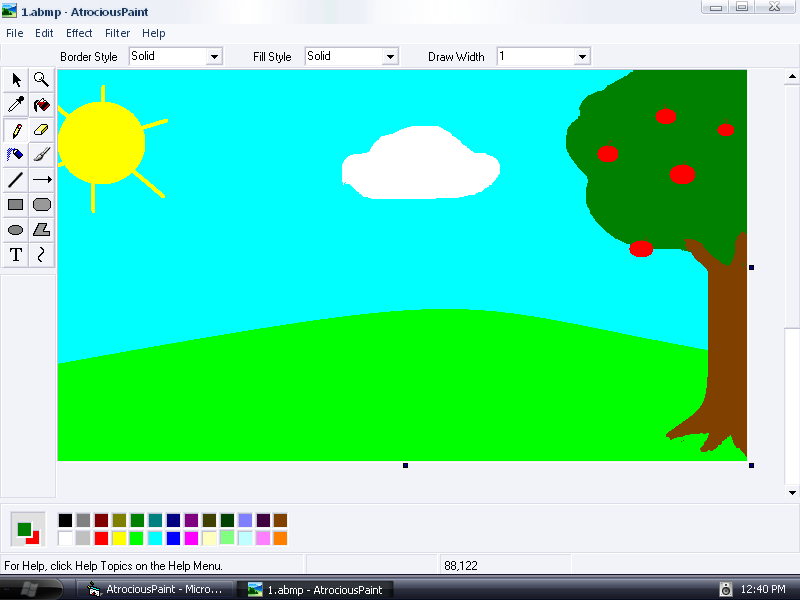This screenshot has height=600, width=800.
Task: Pick the eyedropper color picker tool
Action: point(16,105)
